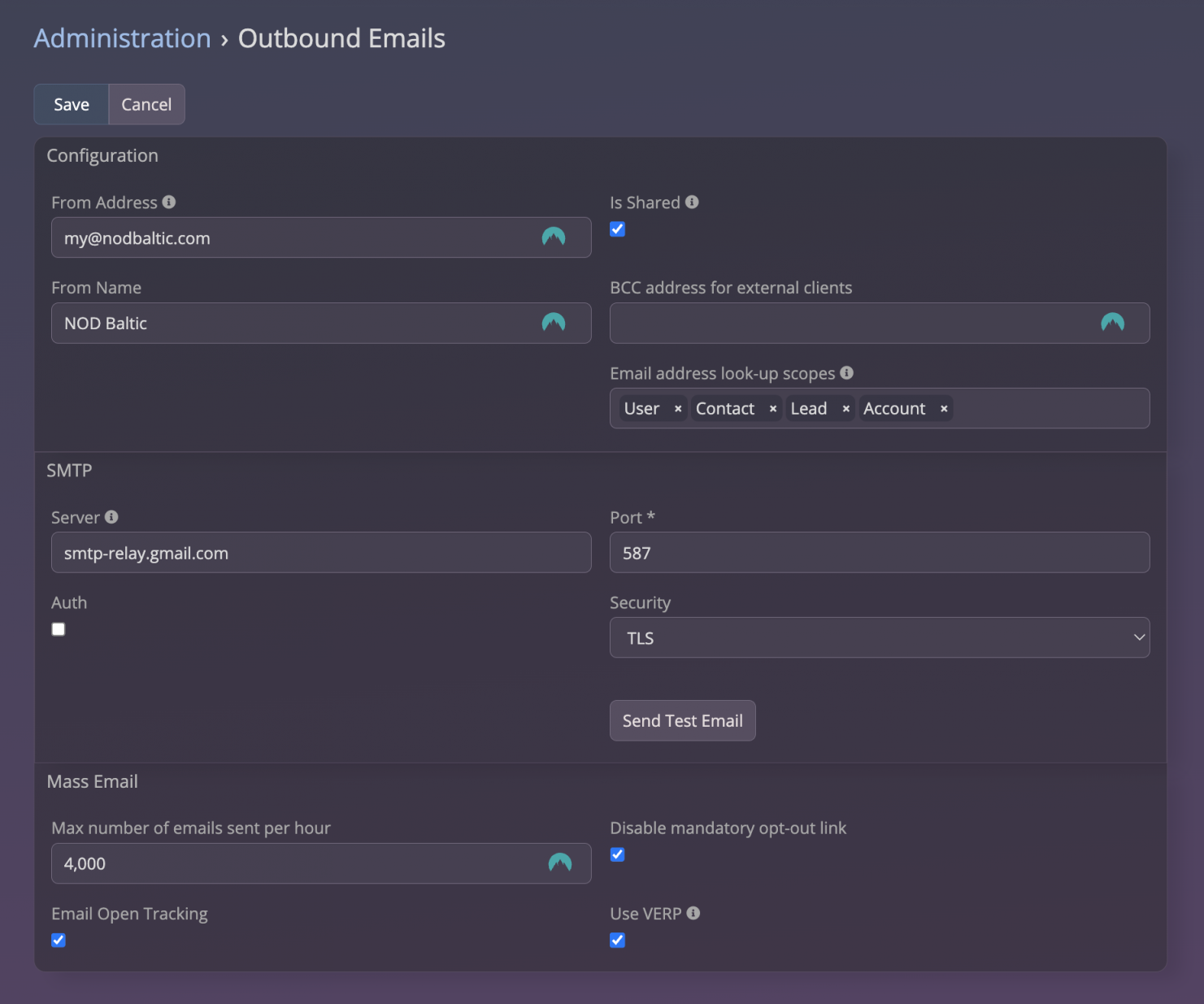Click the Account scope tag text
1204x1004 pixels.
click(x=894, y=409)
